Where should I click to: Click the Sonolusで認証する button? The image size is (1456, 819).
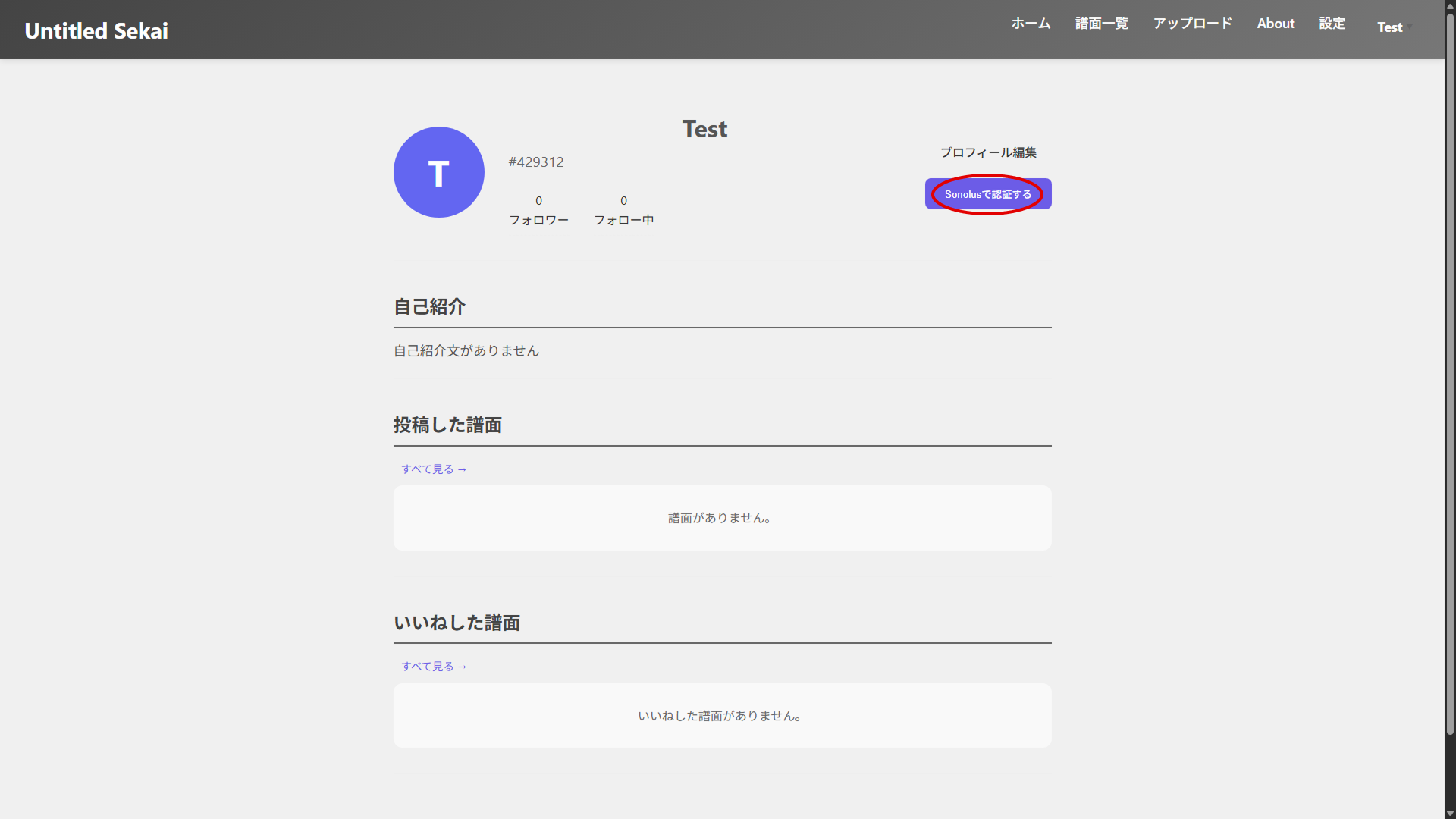tap(987, 194)
